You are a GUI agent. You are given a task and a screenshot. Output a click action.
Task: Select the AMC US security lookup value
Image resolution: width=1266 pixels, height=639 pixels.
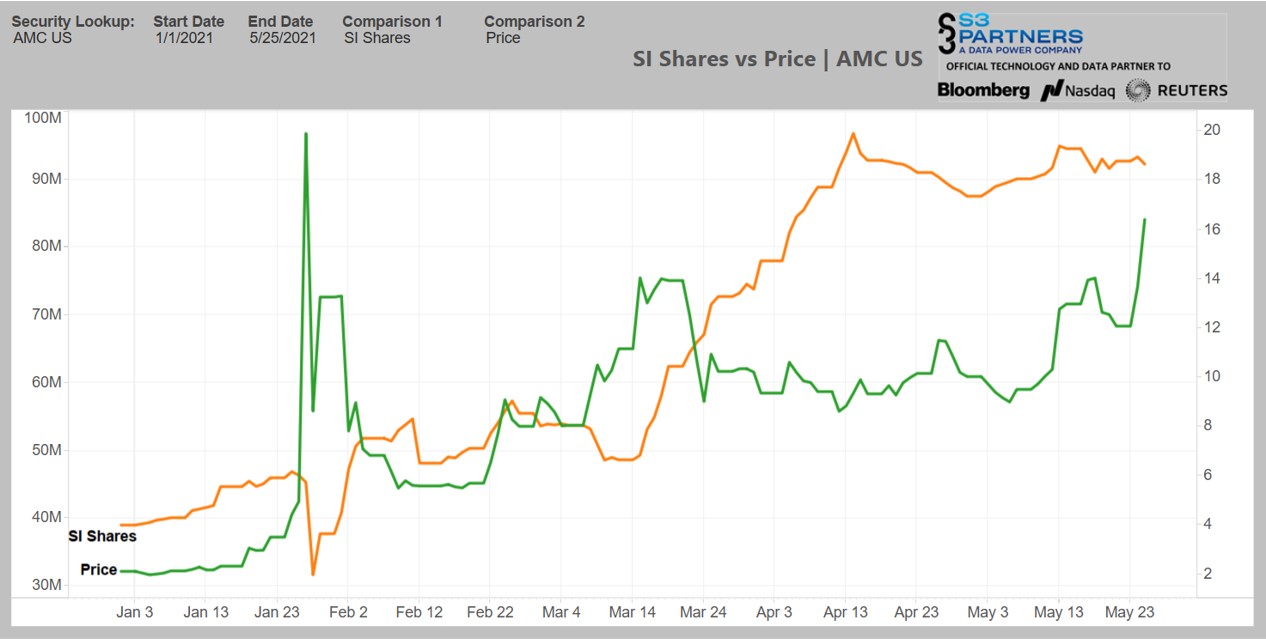pyautogui.click(x=42, y=38)
